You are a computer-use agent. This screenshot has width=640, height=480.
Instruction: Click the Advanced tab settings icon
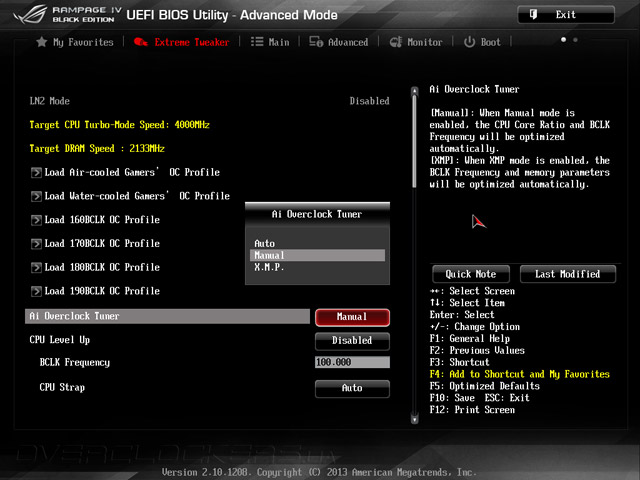coord(316,42)
